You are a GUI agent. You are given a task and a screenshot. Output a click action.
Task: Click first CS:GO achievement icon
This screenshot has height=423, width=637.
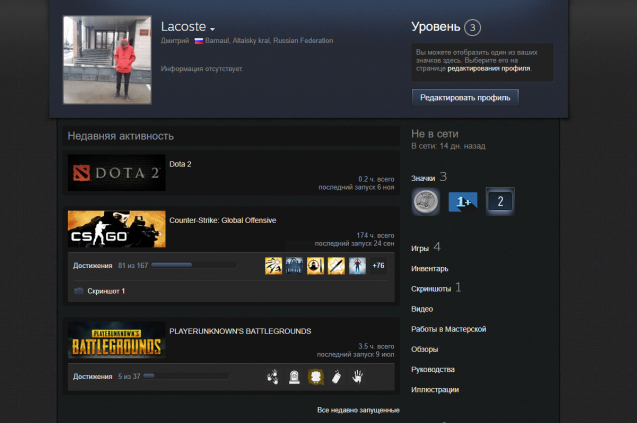273,266
